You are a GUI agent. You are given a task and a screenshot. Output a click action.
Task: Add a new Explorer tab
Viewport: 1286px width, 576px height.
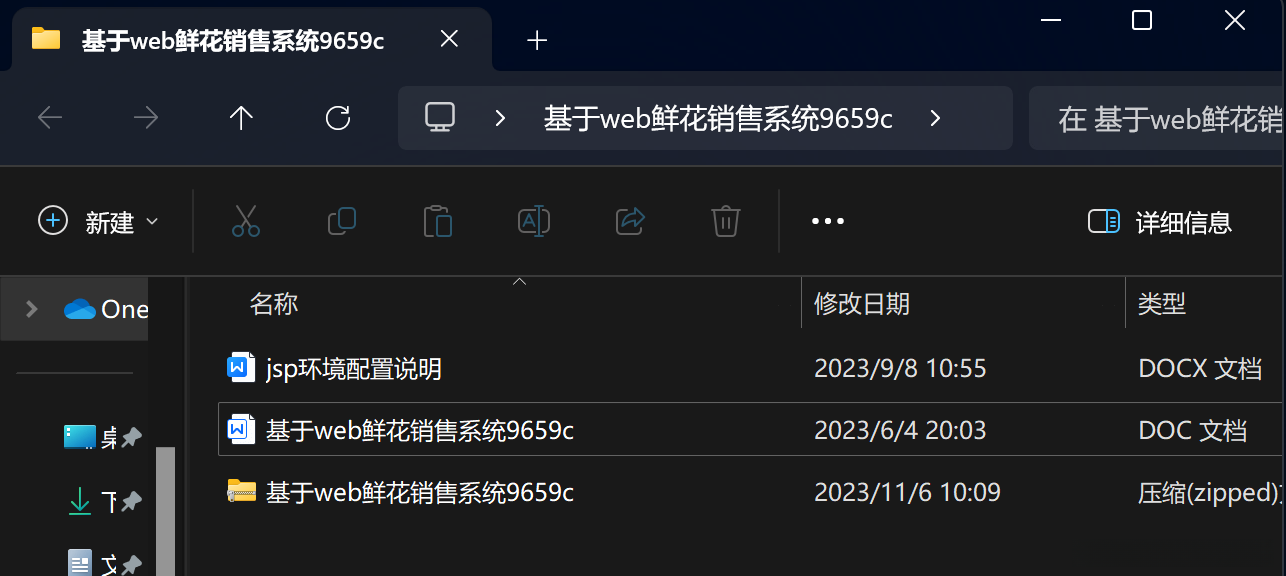(537, 40)
